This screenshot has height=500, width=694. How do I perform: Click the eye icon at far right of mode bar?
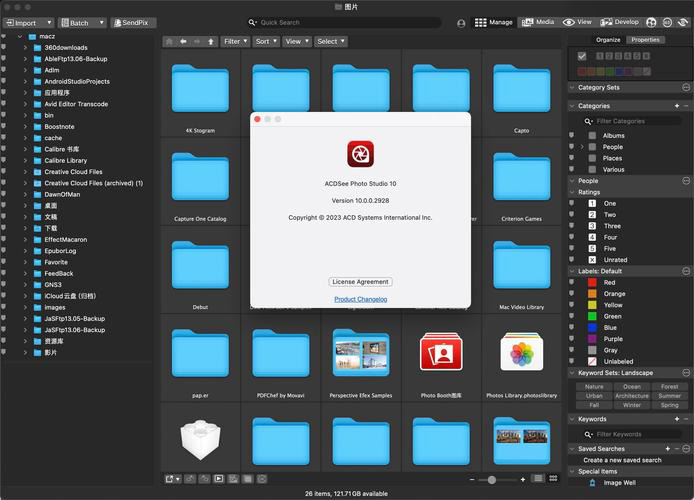tap(683, 23)
